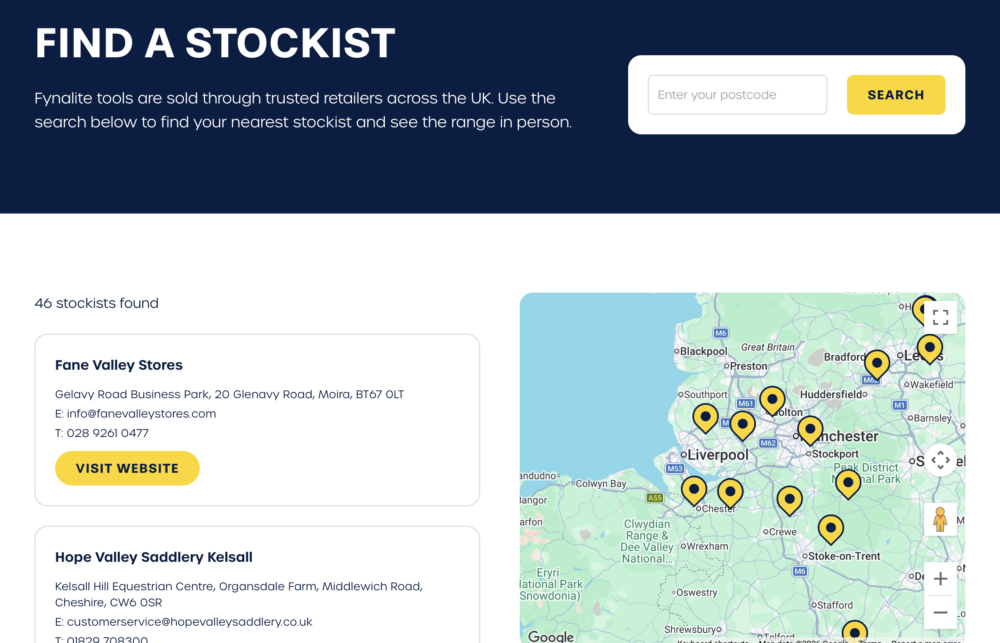Click the yellow SEARCH button
The width and height of the screenshot is (1000, 643).
click(x=896, y=95)
